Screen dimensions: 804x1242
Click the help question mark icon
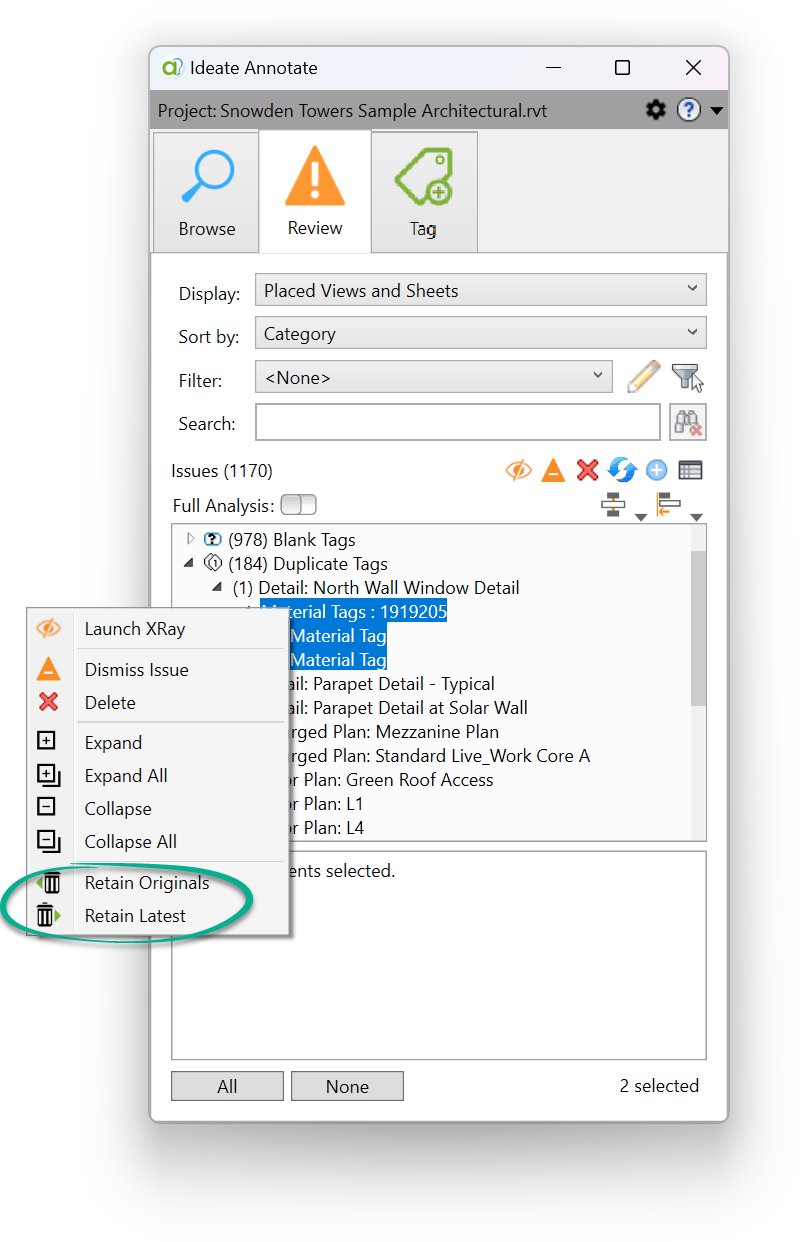click(x=689, y=110)
